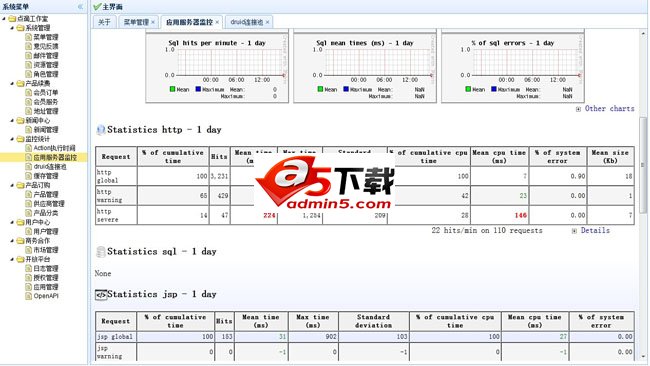The image size is (650, 366).
Task: Click the page icon beside 产品管理
Action: [29, 194]
